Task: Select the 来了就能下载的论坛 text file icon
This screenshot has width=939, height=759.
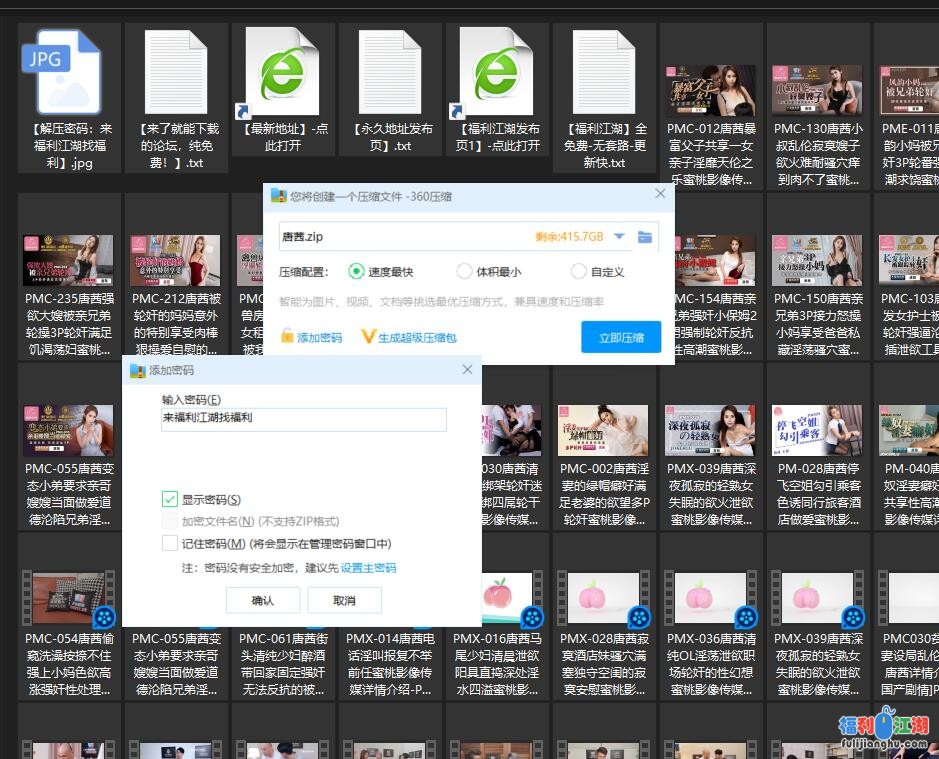Action: pyautogui.click(x=175, y=71)
